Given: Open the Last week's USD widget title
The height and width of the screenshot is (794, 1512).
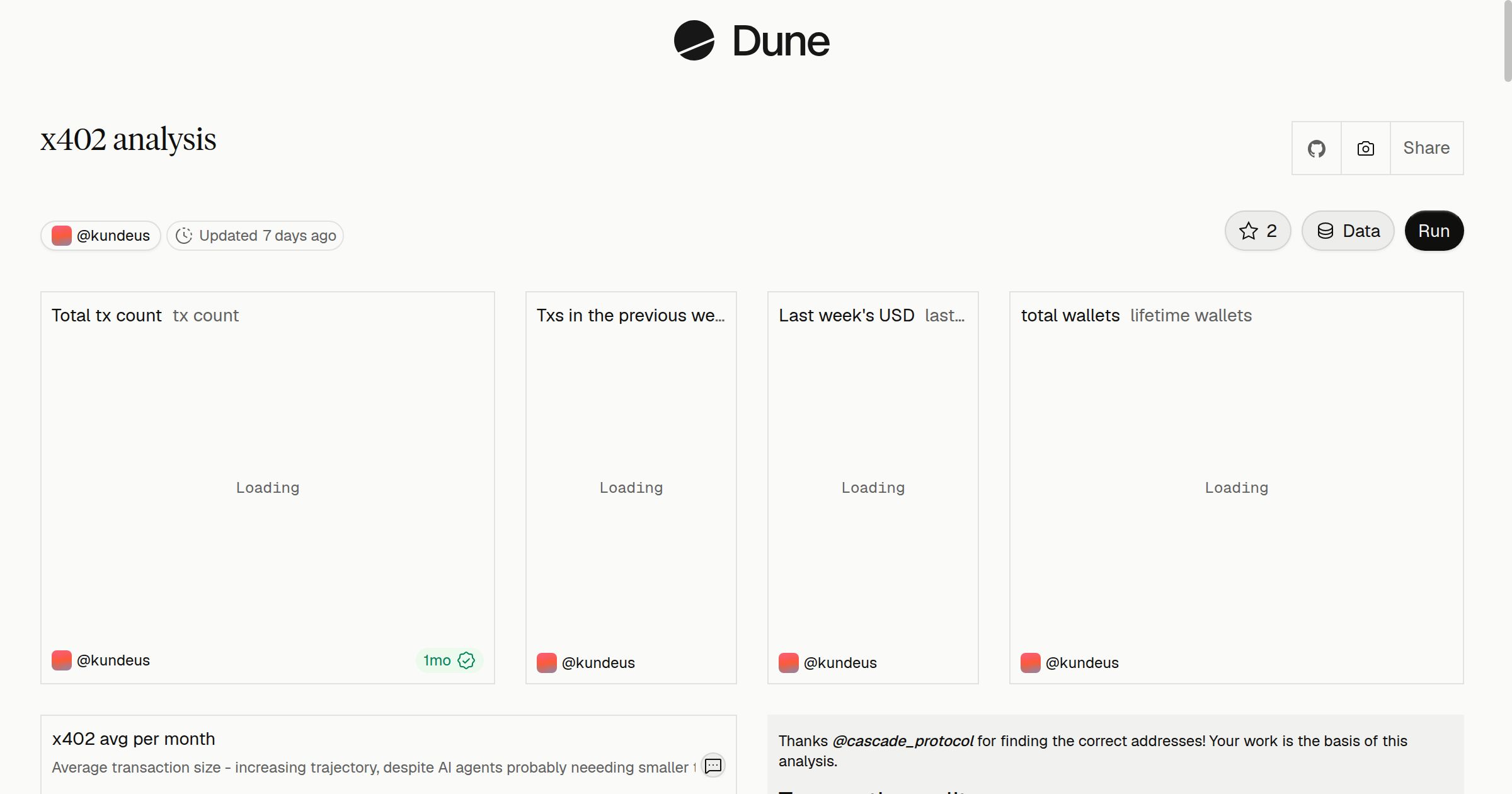Looking at the screenshot, I should point(846,315).
